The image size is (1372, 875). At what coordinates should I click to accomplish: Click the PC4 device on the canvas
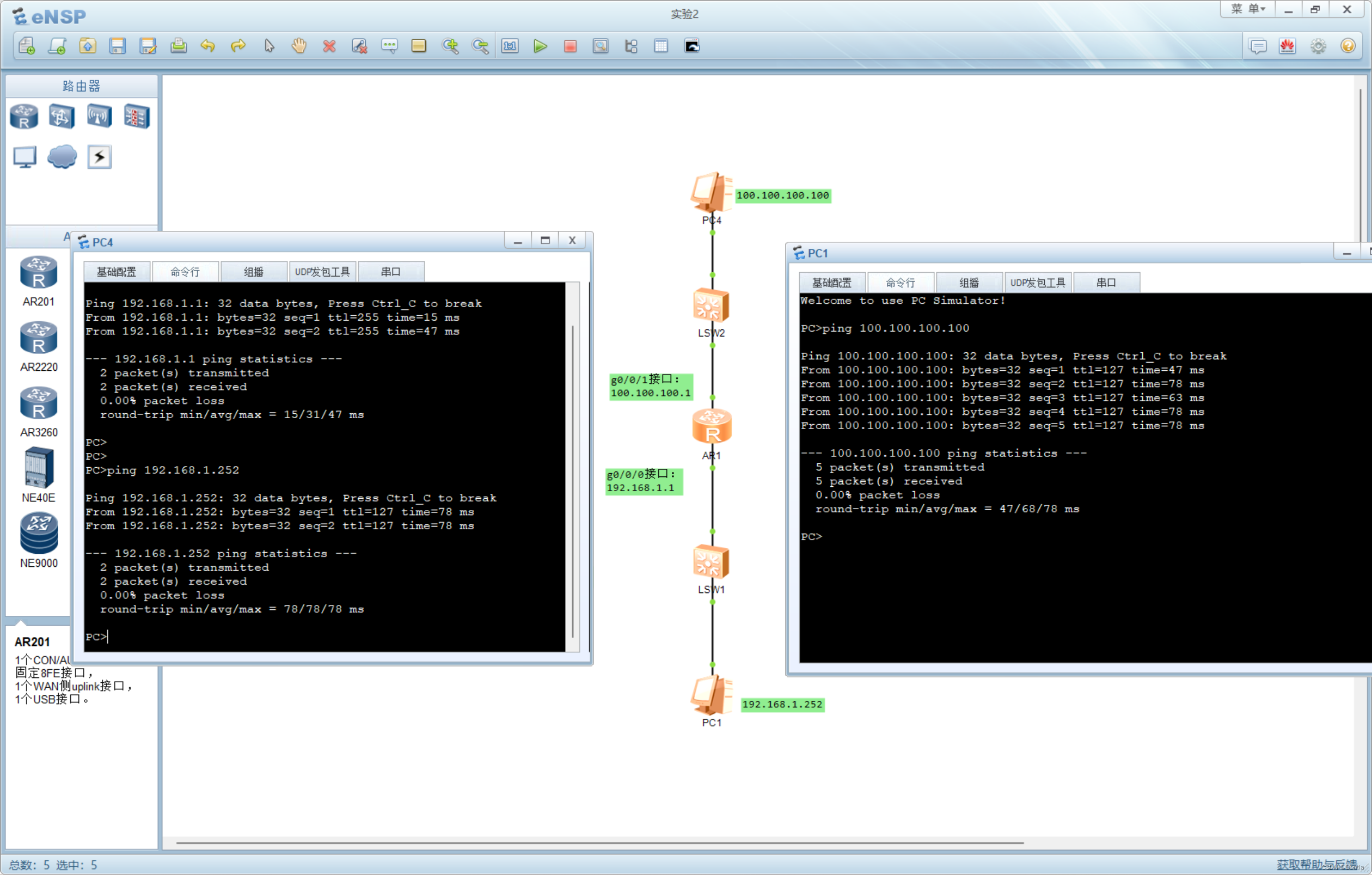(712, 193)
